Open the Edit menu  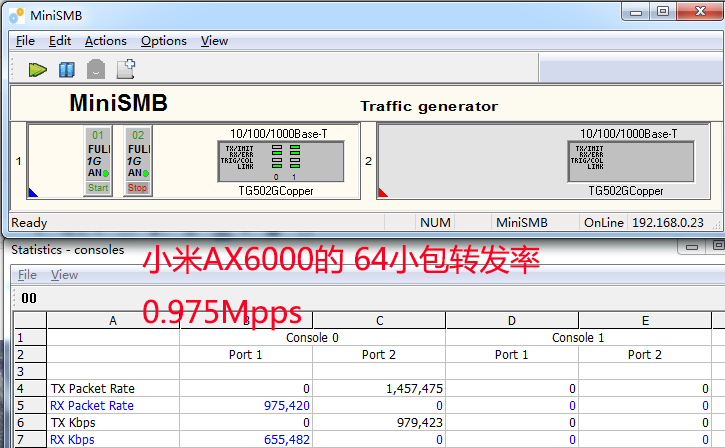click(60, 41)
